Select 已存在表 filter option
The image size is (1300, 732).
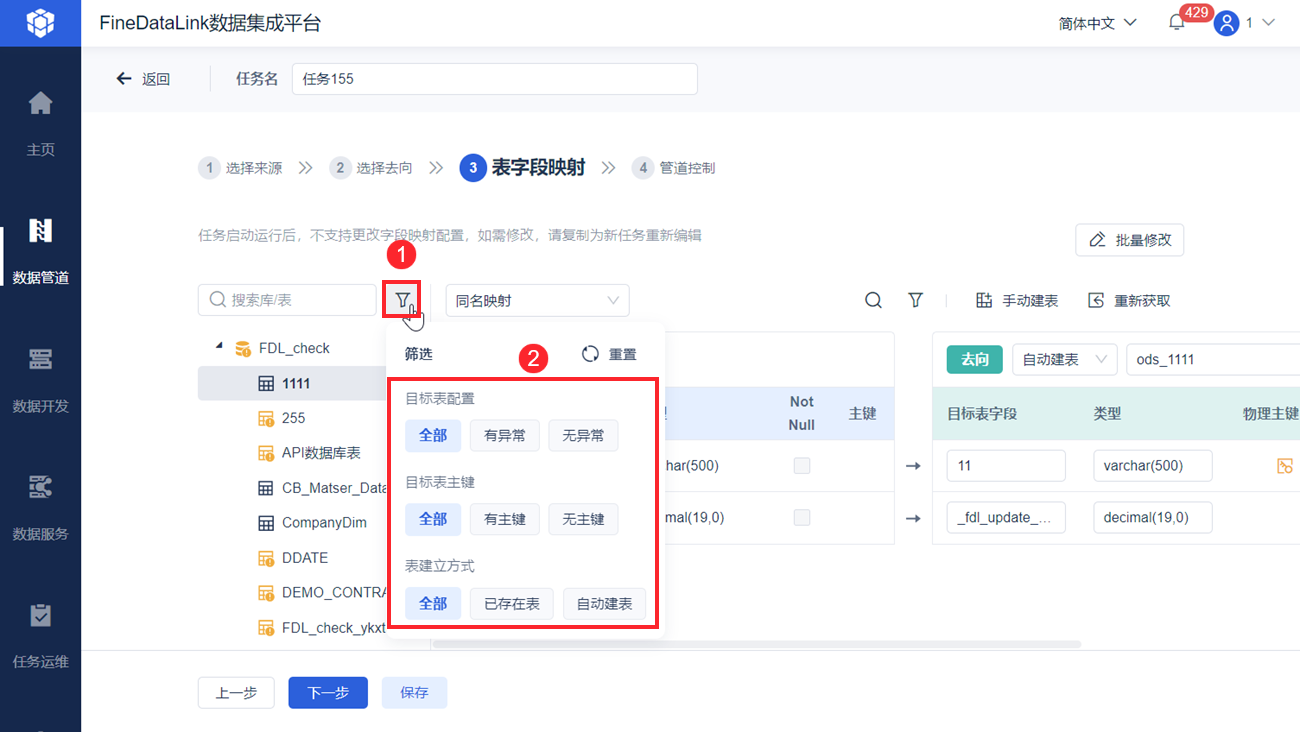512,604
